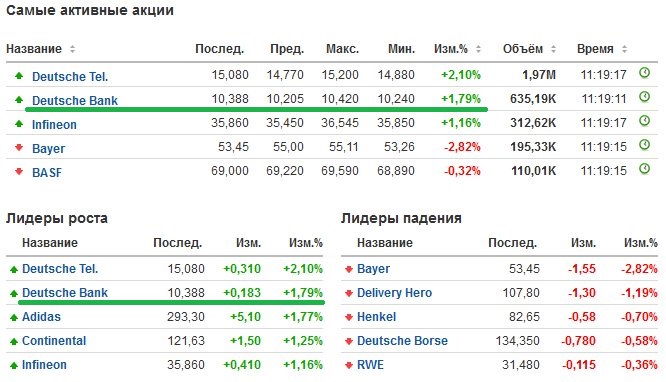Click Послед. header in top table
Image resolution: width=666 pixels, height=382 pixels.
220,49
